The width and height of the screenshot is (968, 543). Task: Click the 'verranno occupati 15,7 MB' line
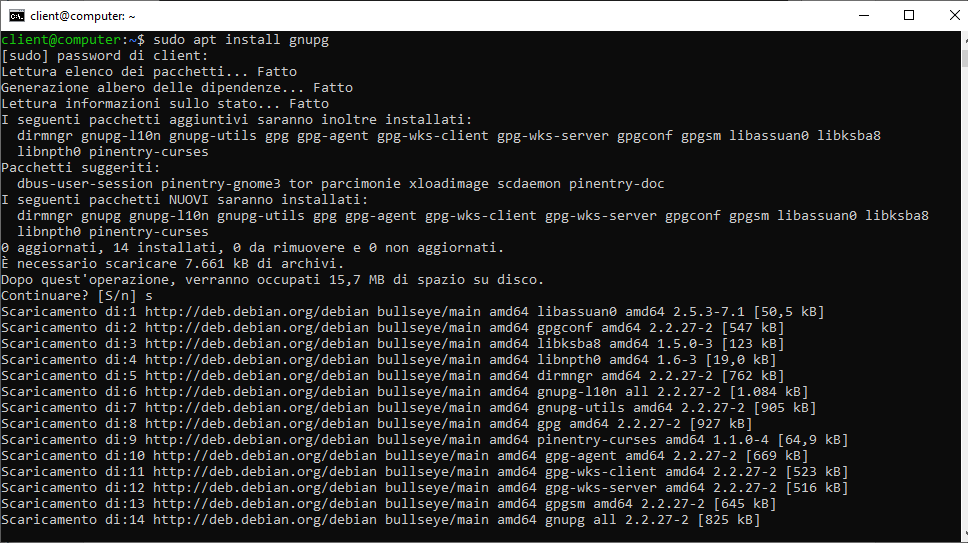tap(272, 280)
